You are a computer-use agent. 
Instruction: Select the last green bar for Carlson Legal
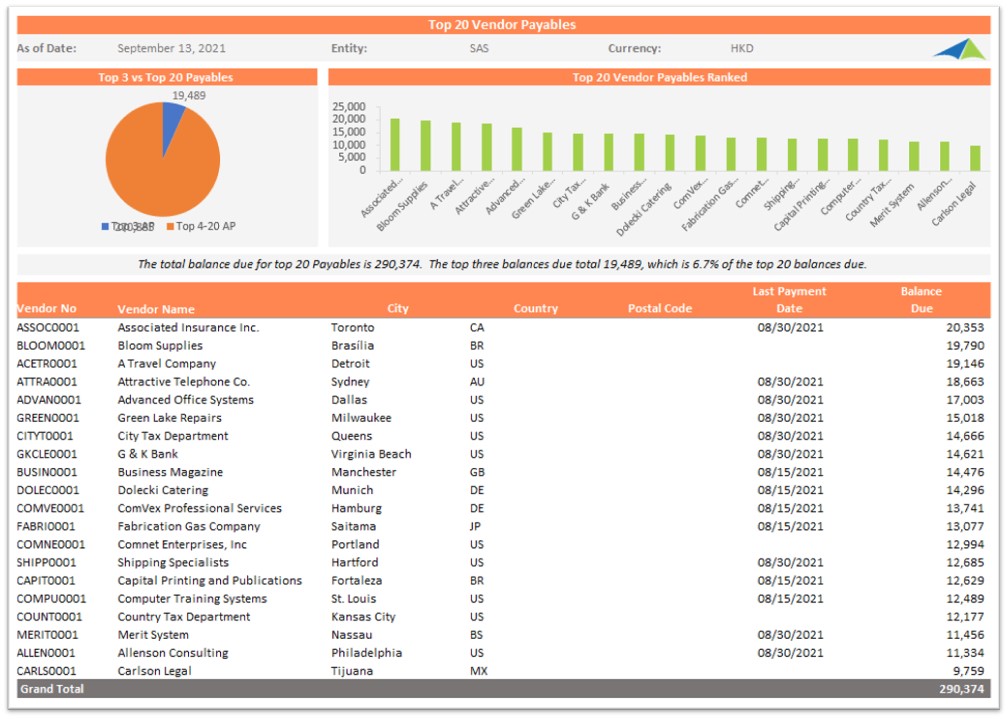(975, 158)
